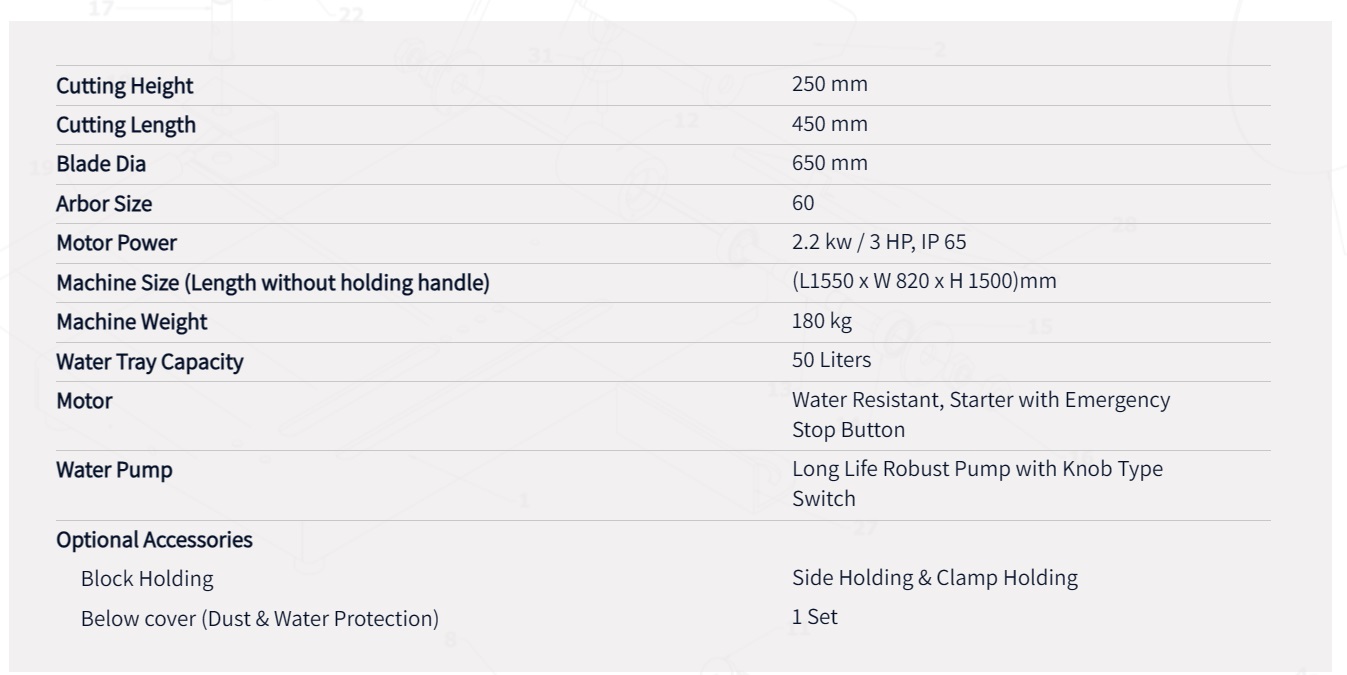Select the 180 kg weight value
Viewport: 1347px width, 675px height.
pyautogui.click(x=822, y=321)
